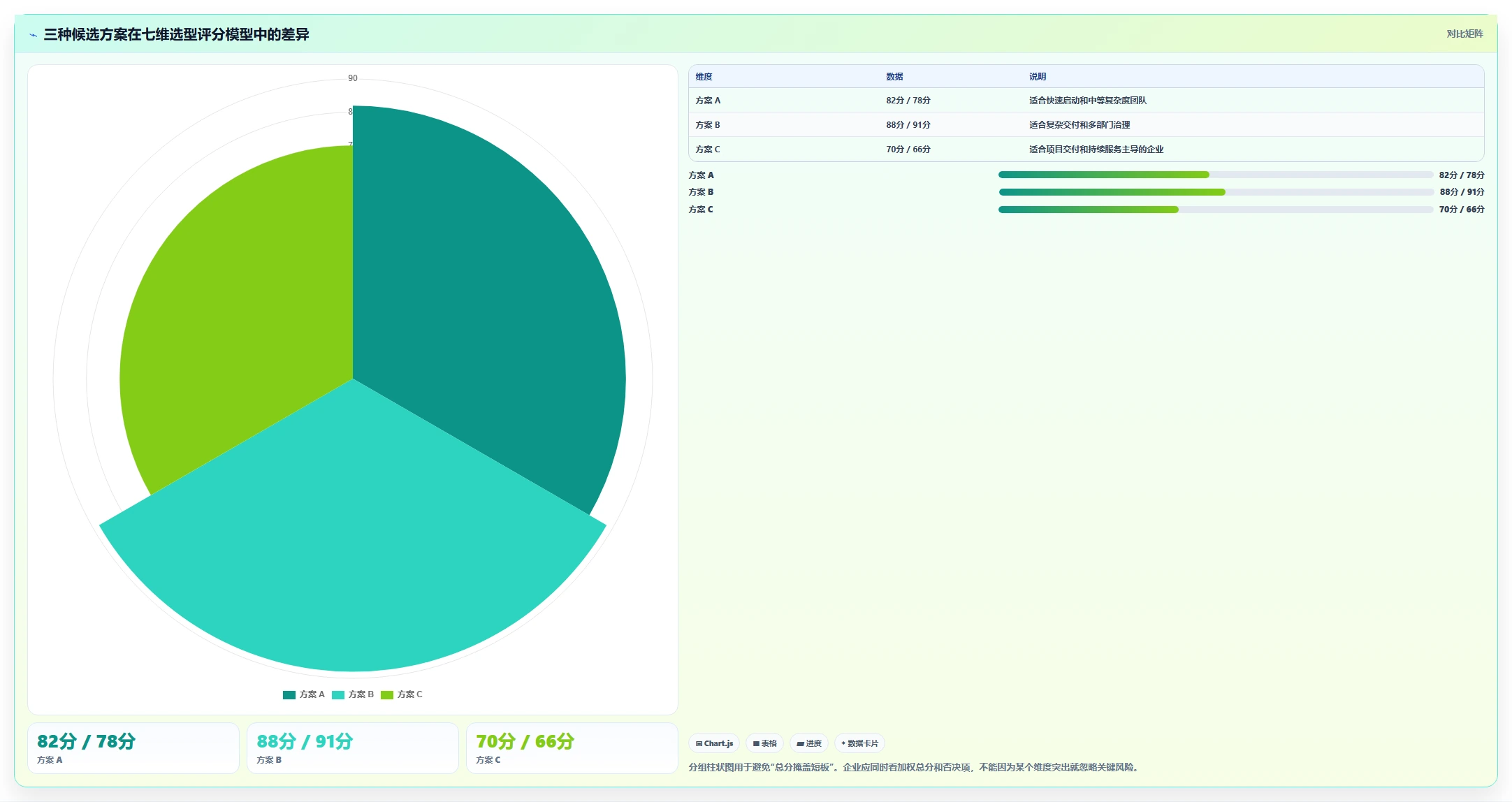1512x802 pixels.
Task: Click the 数据 column header
Action: click(894, 77)
